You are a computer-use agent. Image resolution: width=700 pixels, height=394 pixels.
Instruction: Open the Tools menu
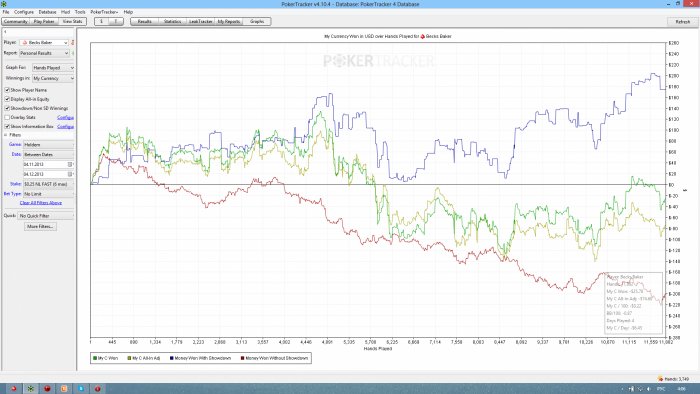pos(80,12)
